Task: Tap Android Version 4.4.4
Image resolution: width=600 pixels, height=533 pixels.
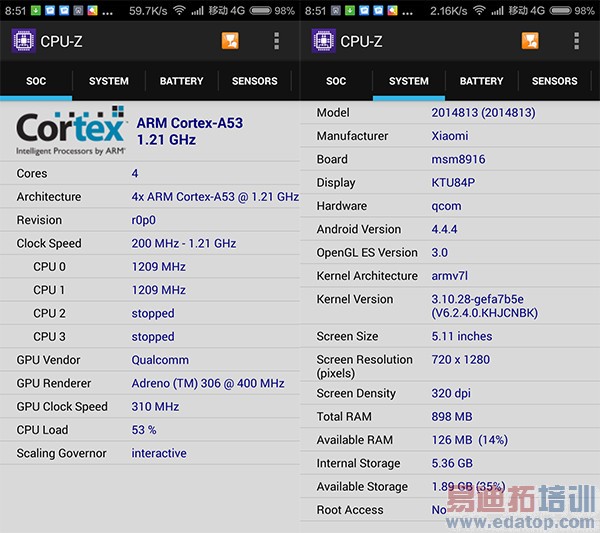Action: coord(444,229)
